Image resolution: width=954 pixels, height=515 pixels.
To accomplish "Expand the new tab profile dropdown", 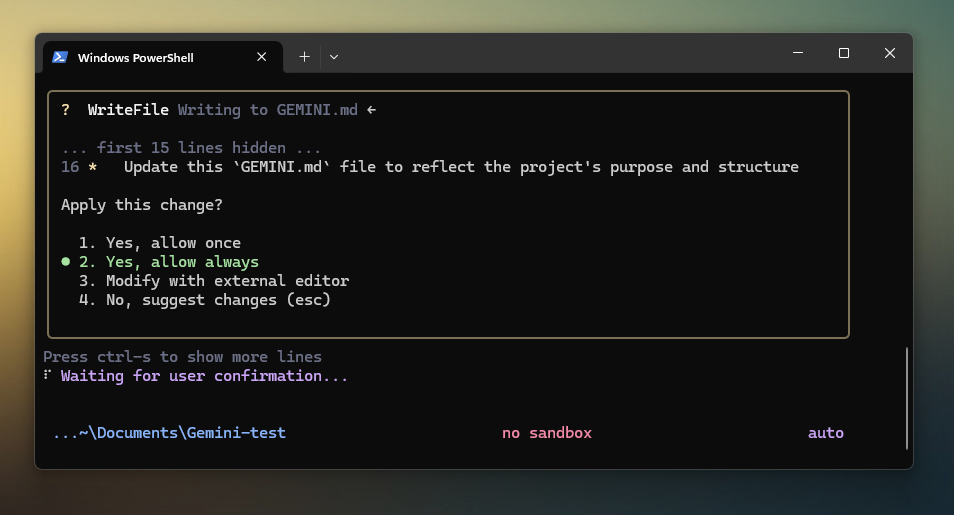I will tap(333, 57).
